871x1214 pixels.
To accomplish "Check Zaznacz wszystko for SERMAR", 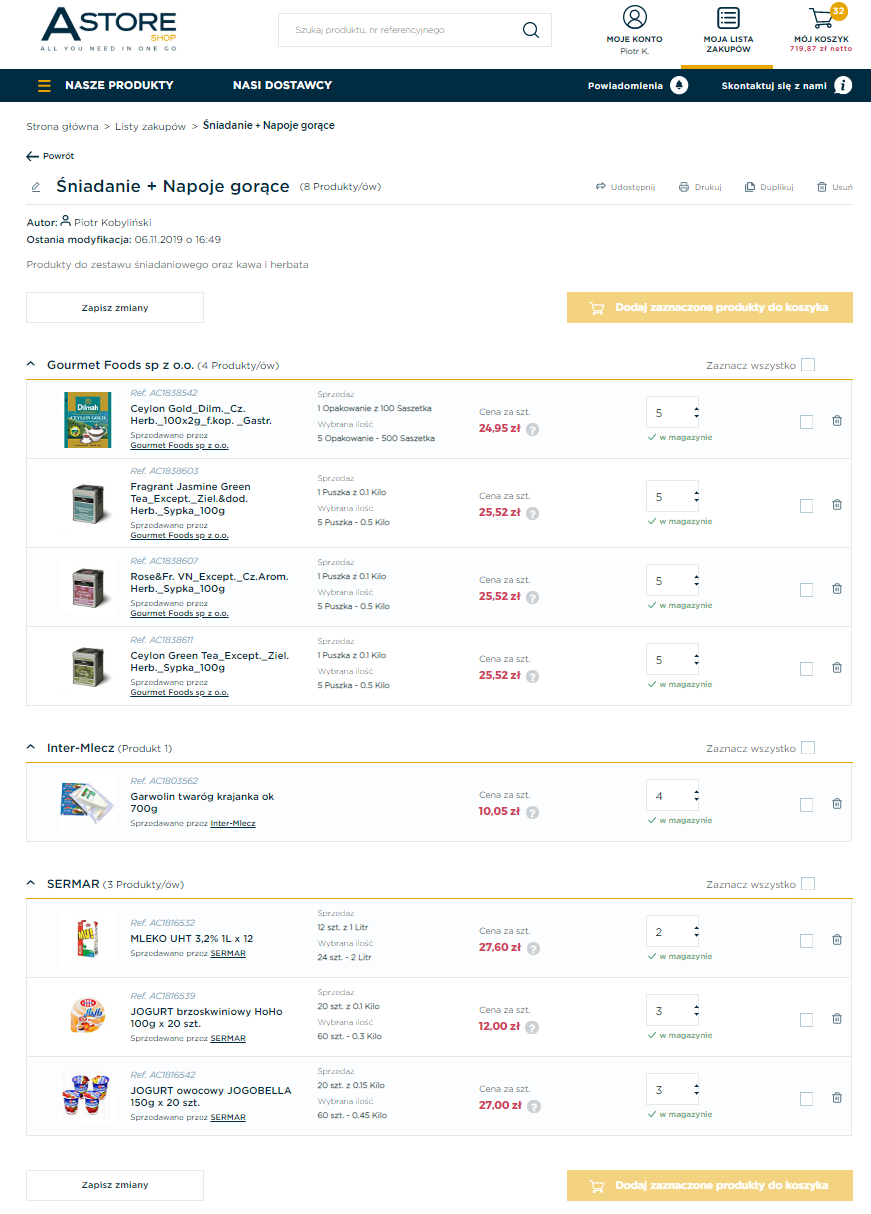I will (808, 884).
